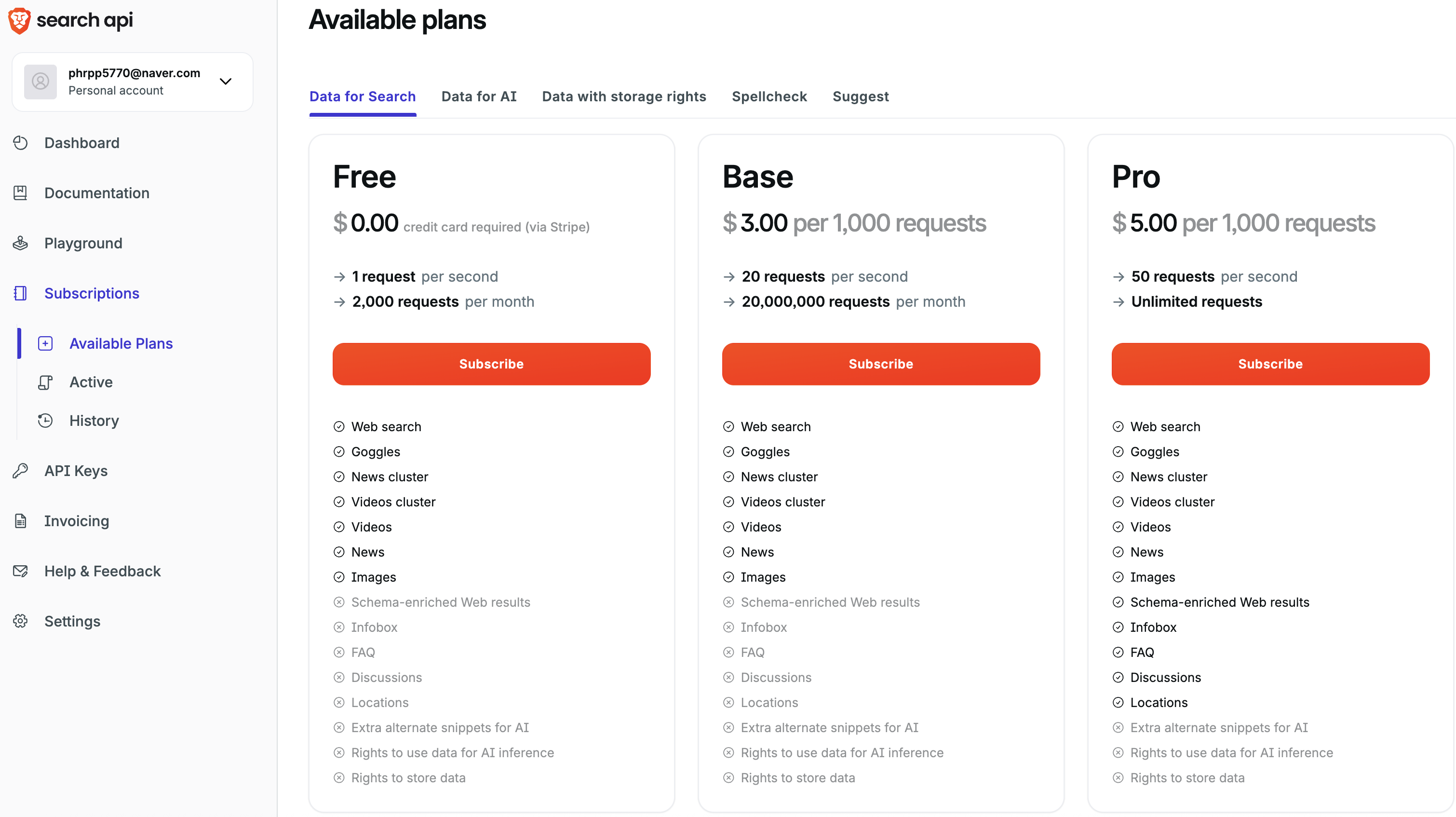Screen dimensions: 1456x817
Task: Subscribe to the Pro plan
Action: (x=1270, y=364)
